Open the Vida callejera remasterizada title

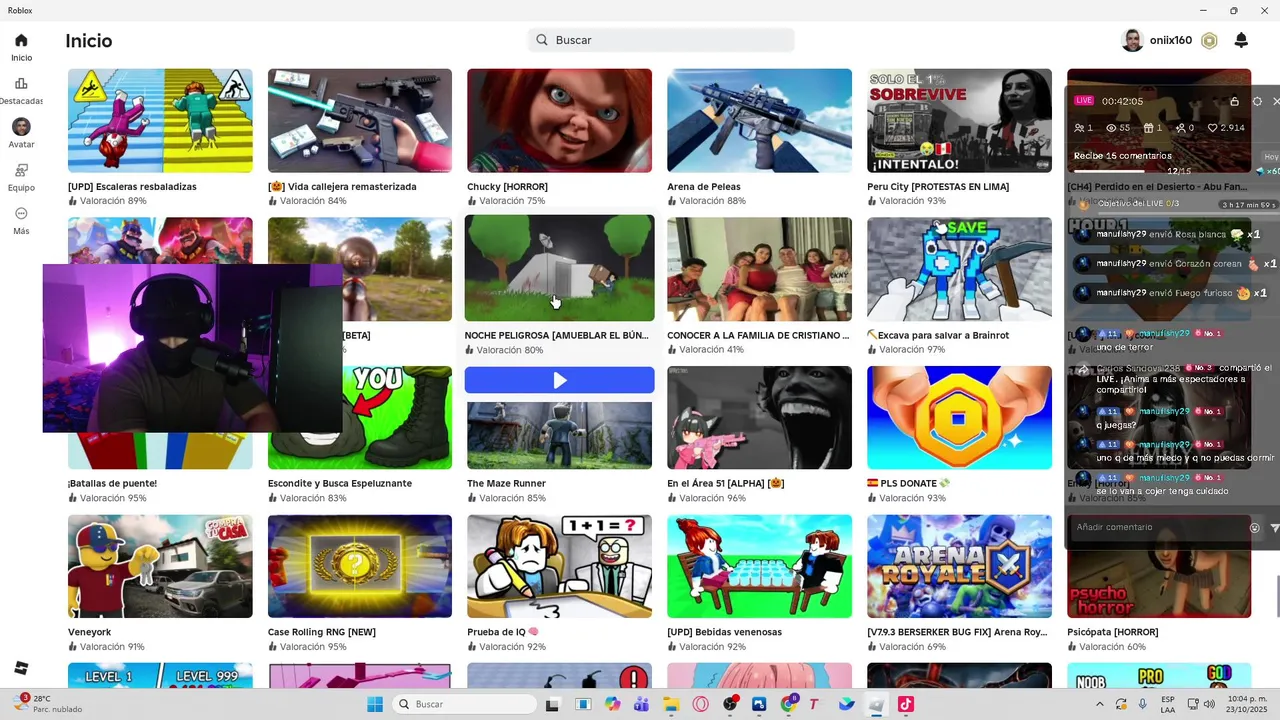[x=342, y=187]
